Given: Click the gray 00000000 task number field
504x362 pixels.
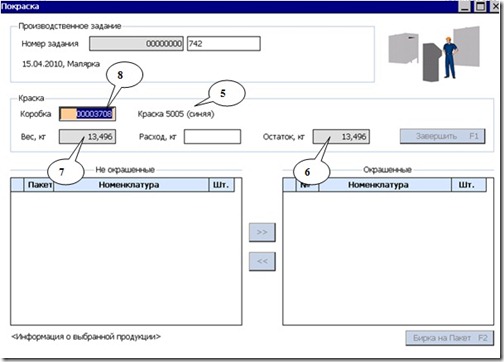Looking at the screenshot, I should [x=136, y=44].
